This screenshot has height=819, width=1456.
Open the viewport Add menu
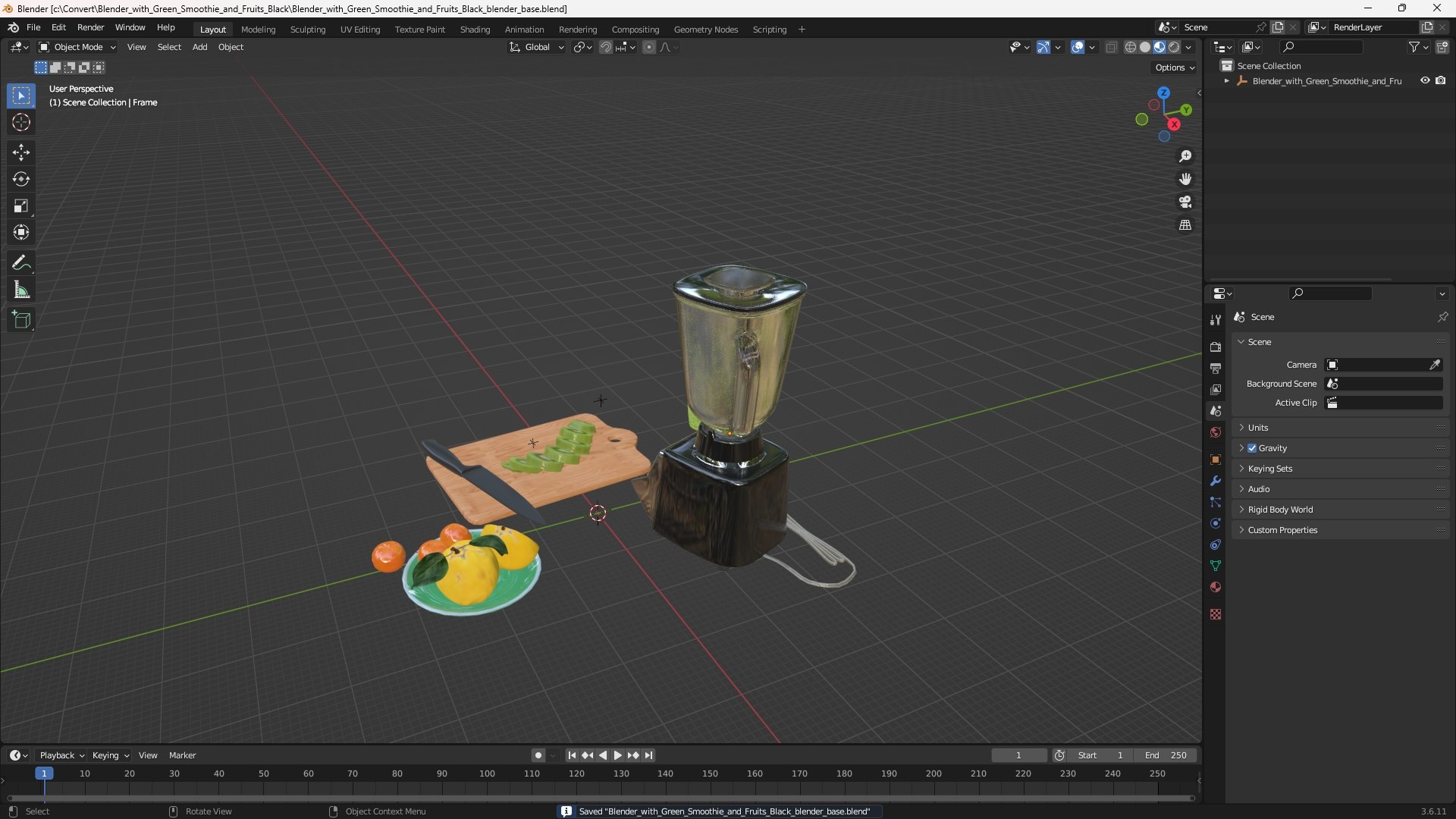(x=199, y=47)
